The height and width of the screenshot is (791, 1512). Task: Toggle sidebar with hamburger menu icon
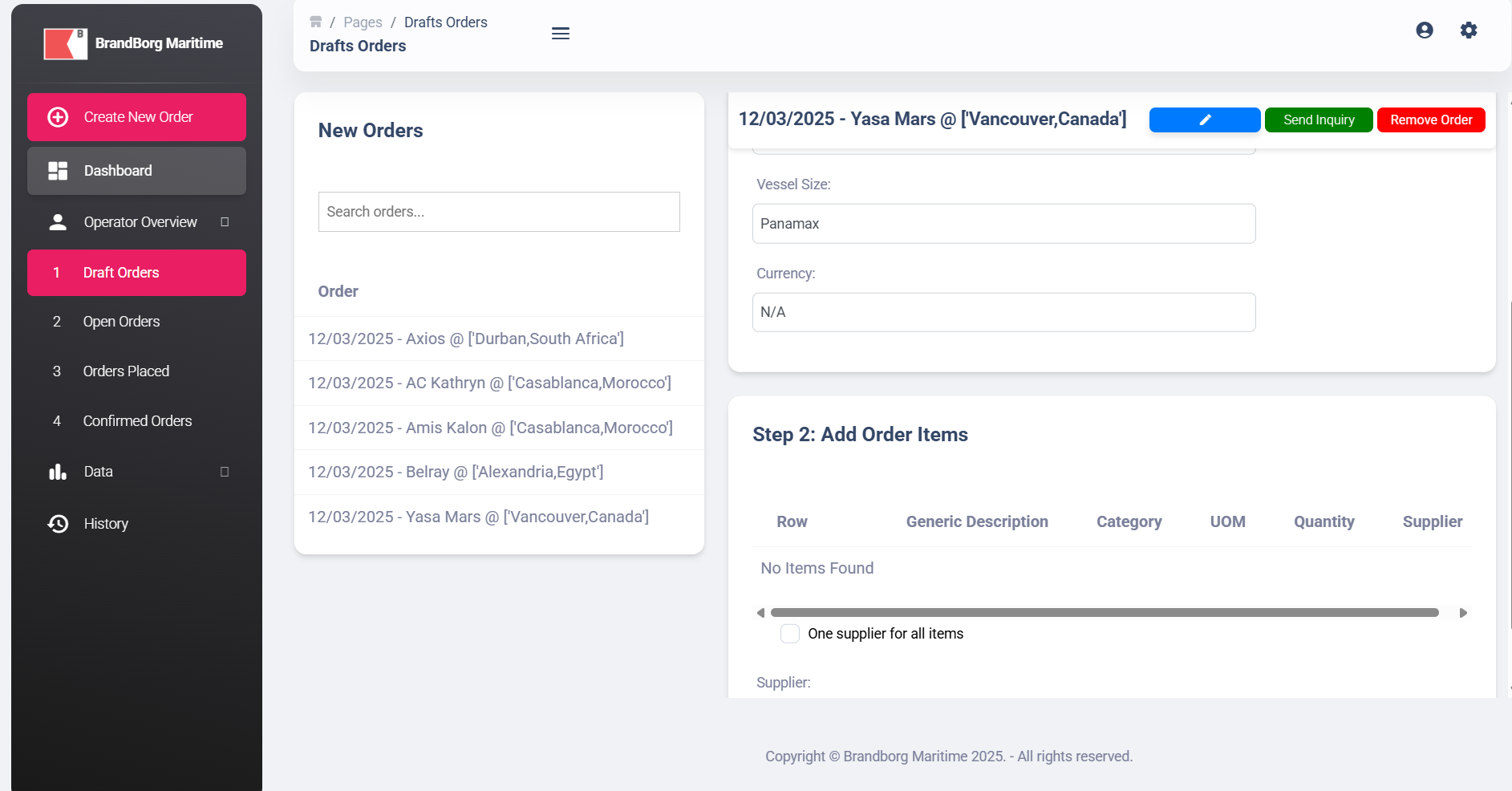[561, 34]
